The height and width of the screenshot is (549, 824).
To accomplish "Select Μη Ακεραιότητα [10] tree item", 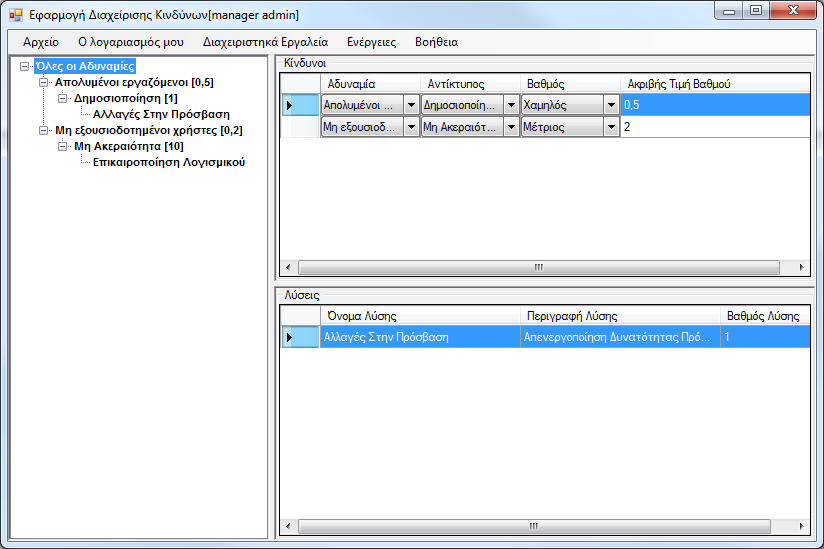I will click(129, 146).
